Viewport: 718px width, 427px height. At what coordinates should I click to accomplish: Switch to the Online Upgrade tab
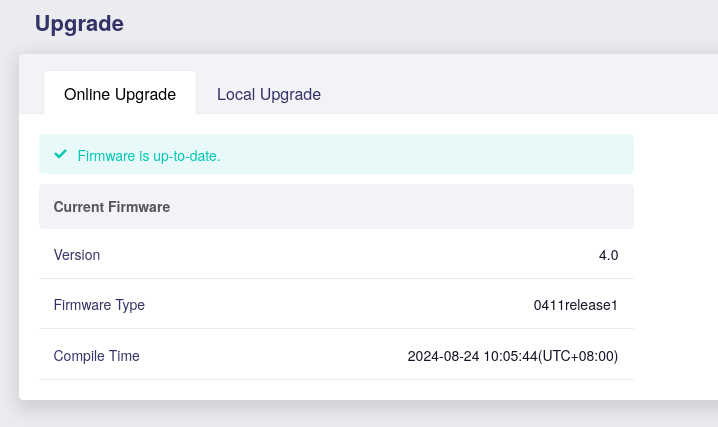(120, 94)
